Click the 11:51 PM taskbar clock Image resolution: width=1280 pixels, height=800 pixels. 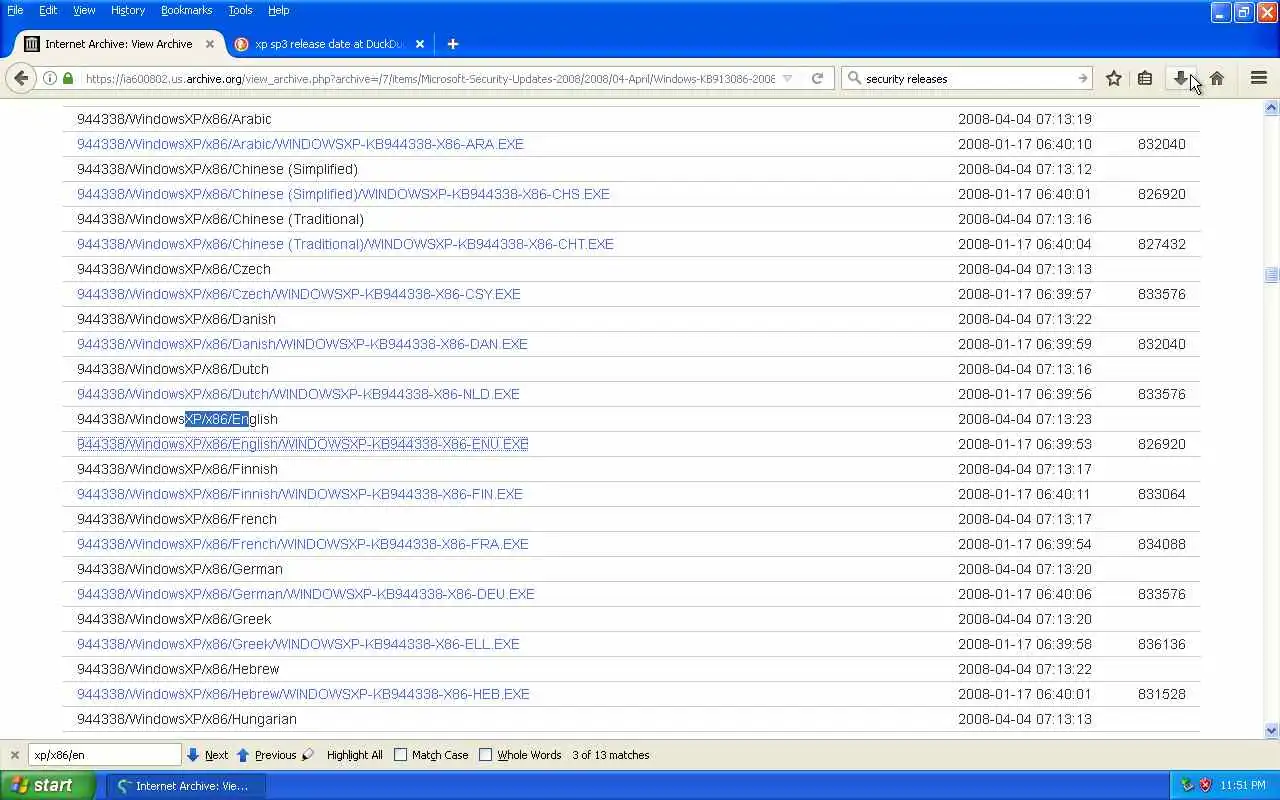point(1245,785)
